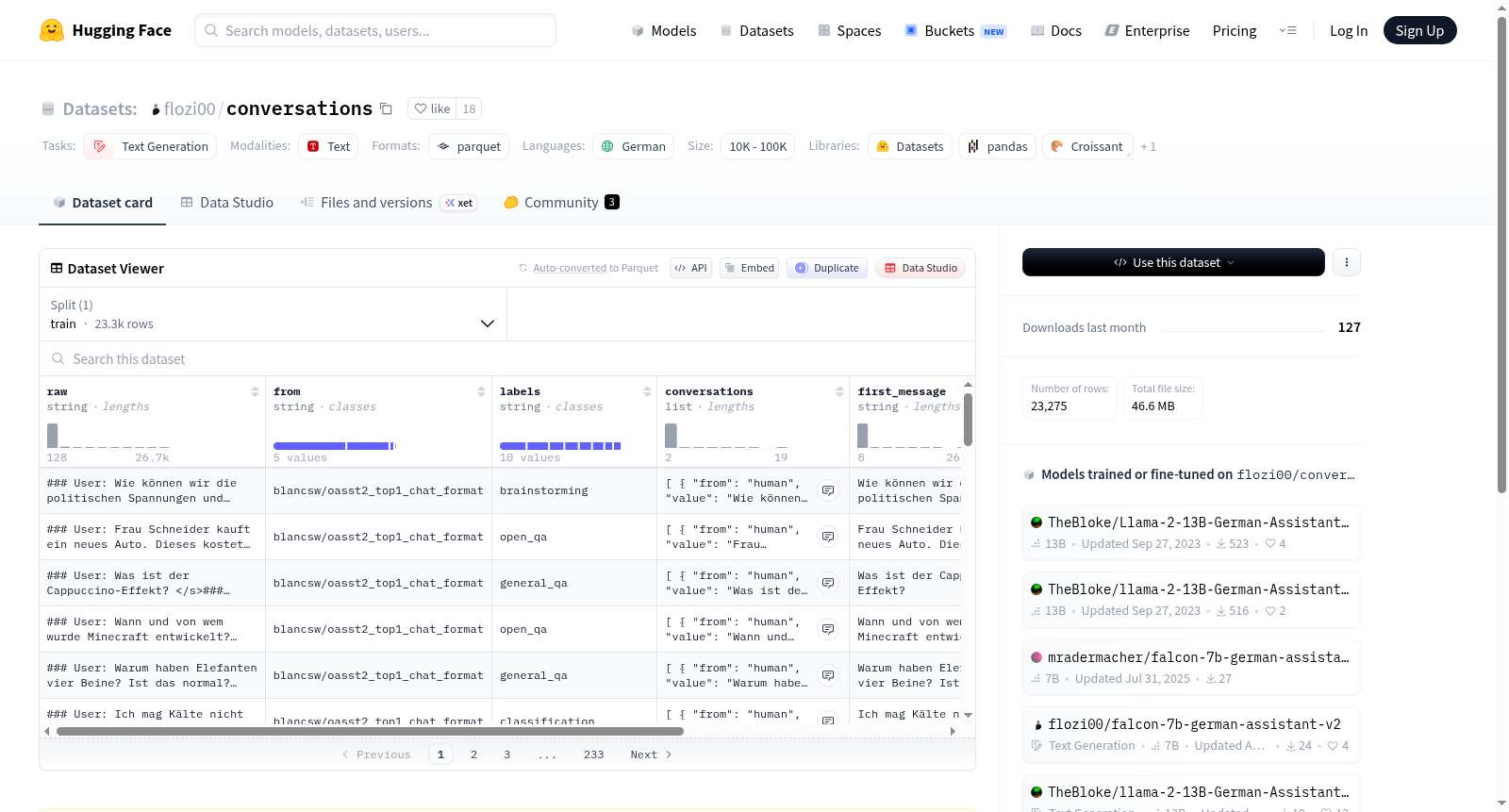Viewport: 1509px width, 812px height.
Task: Click the 10K - 100K size tag
Action: click(758, 146)
